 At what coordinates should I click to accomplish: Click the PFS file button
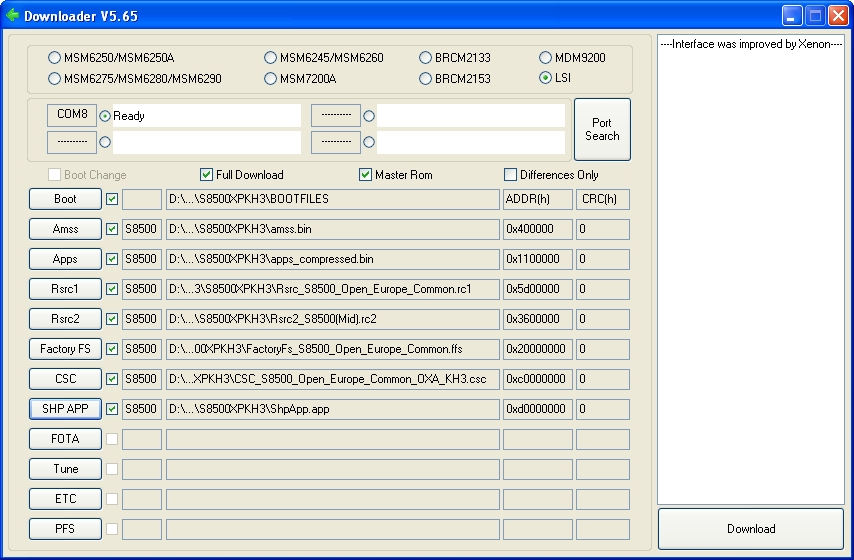point(65,528)
